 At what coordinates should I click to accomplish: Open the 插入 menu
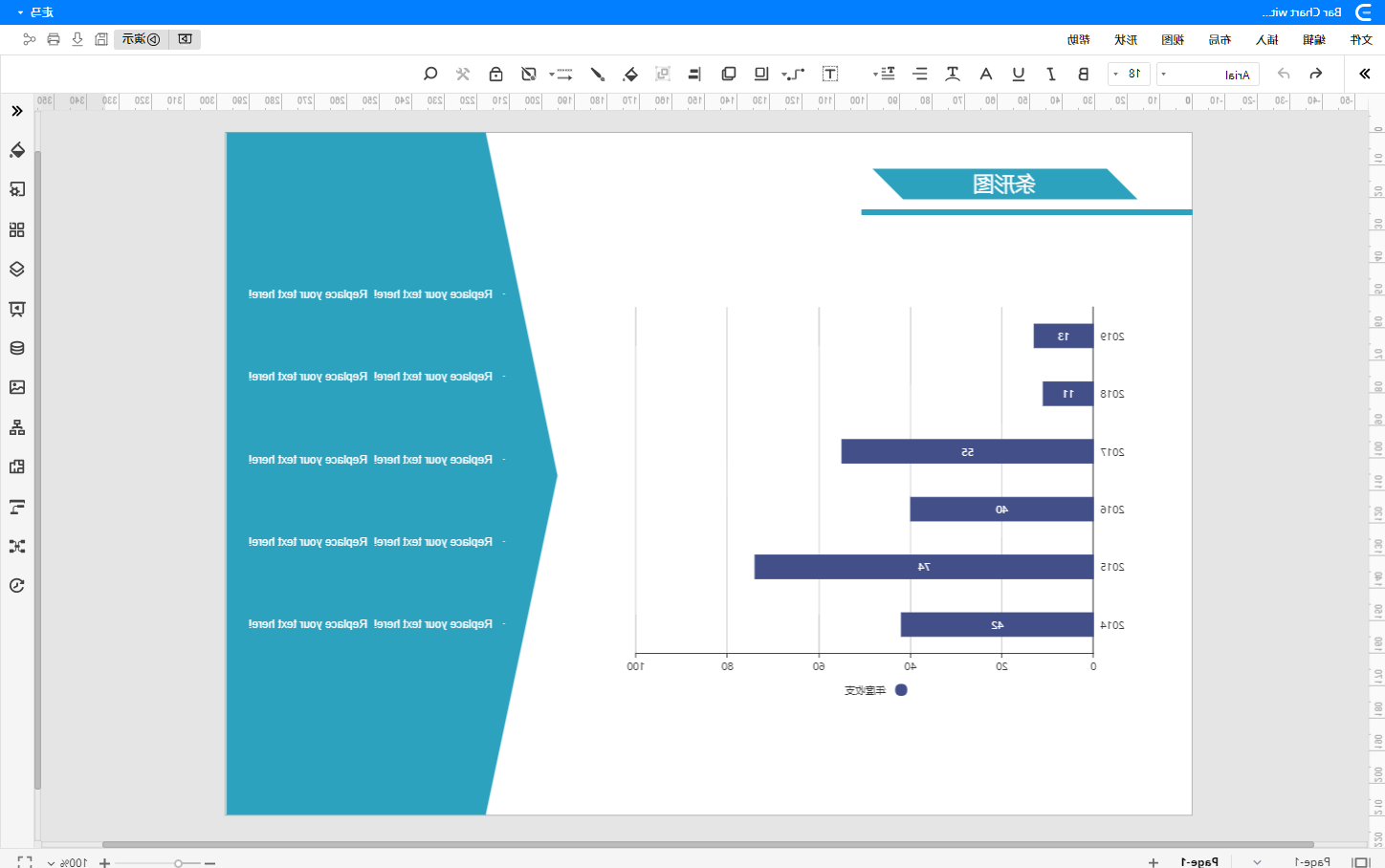click(1267, 39)
